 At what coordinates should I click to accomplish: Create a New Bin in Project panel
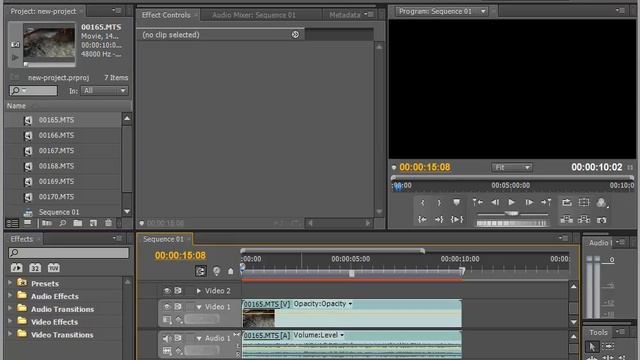[x=78, y=223]
